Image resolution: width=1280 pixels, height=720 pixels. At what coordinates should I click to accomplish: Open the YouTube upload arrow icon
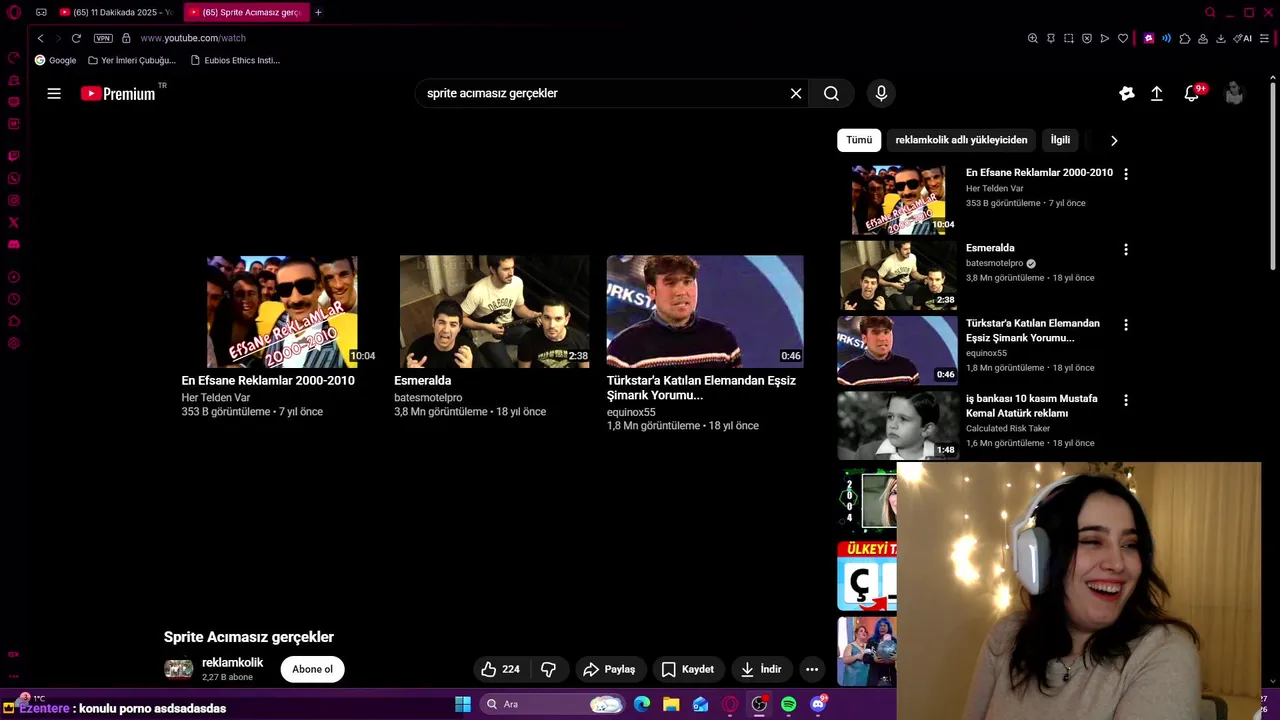click(1156, 93)
